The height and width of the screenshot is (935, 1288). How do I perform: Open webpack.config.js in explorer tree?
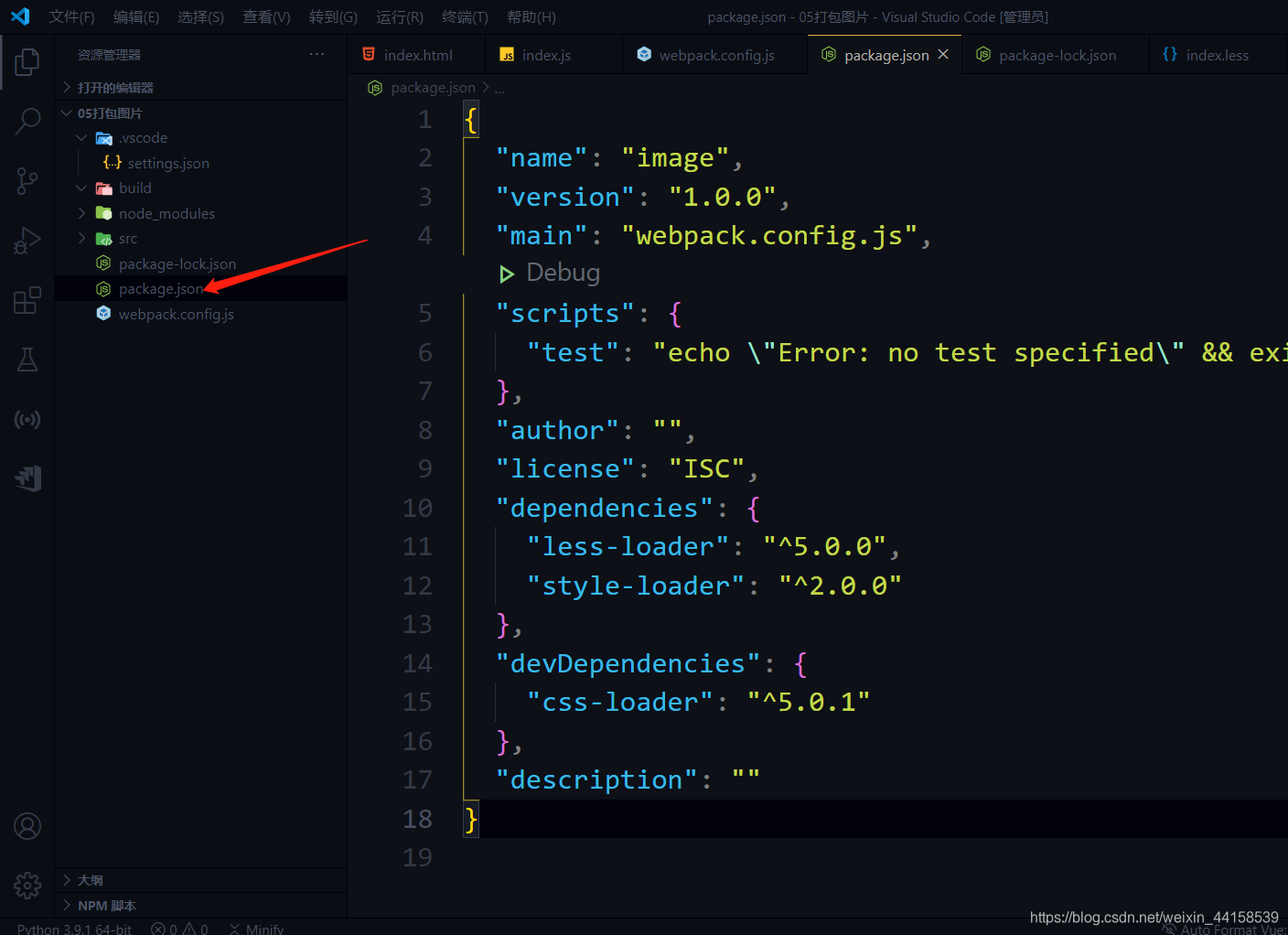point(200,314)
